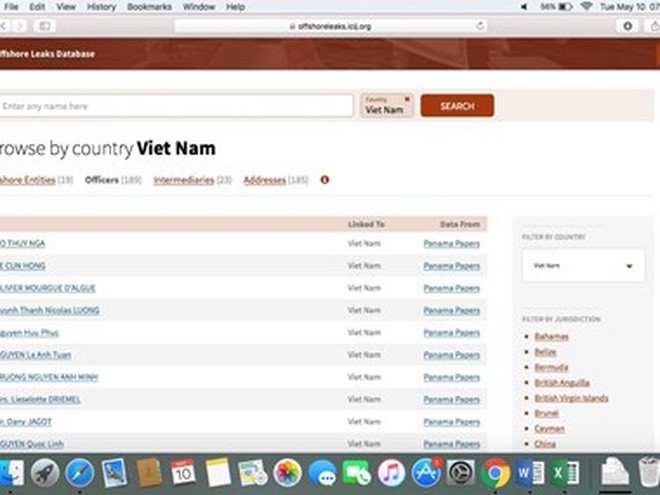Open the File menu
This screenshot has height=495, width=660.
tap(11, 7)
